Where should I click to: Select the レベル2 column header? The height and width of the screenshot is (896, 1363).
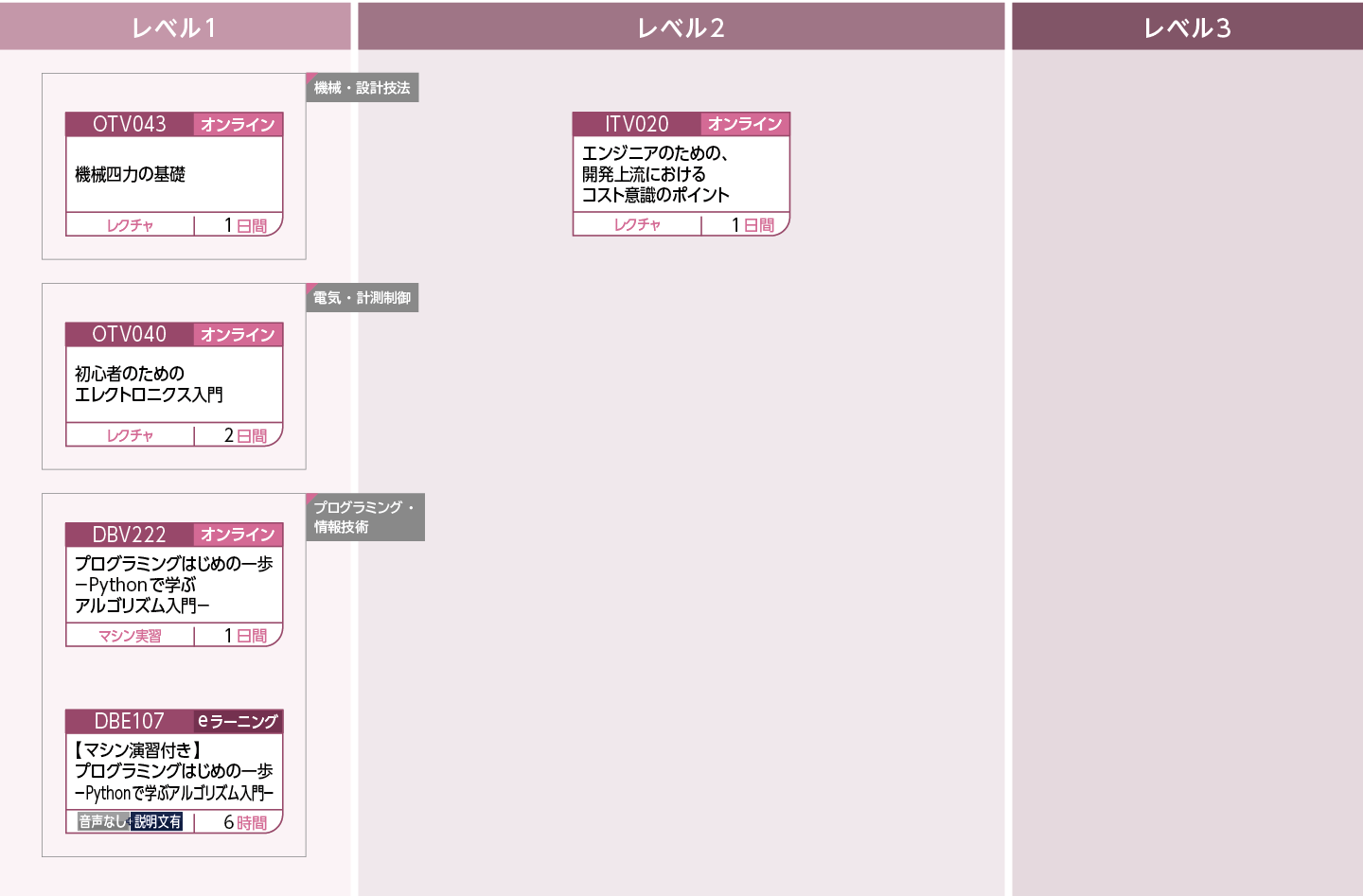(x=681, y=27)
